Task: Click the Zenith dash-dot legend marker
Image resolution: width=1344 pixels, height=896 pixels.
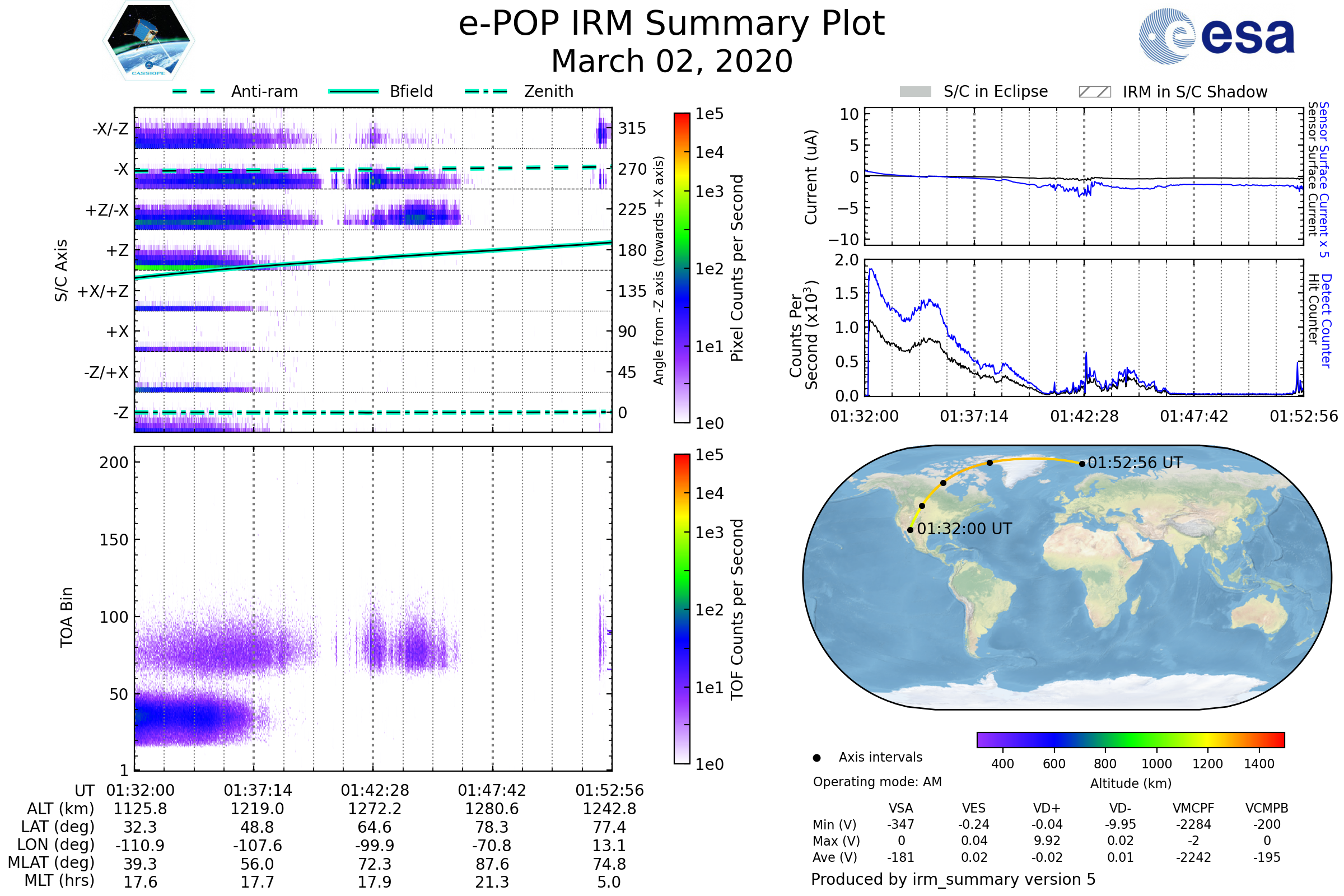Action: [x=486, y=91]
